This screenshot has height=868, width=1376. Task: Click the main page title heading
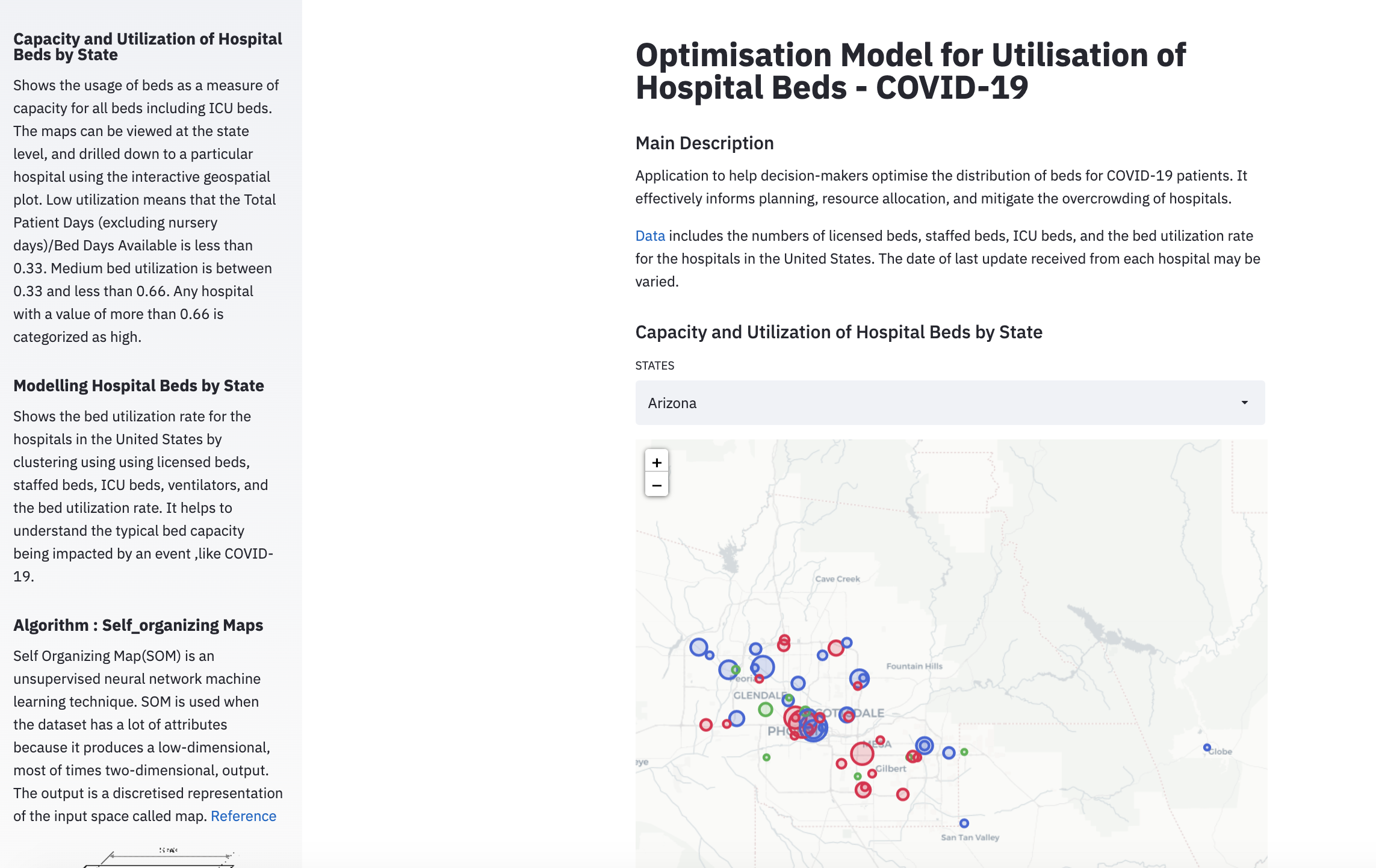pos(910,71)
